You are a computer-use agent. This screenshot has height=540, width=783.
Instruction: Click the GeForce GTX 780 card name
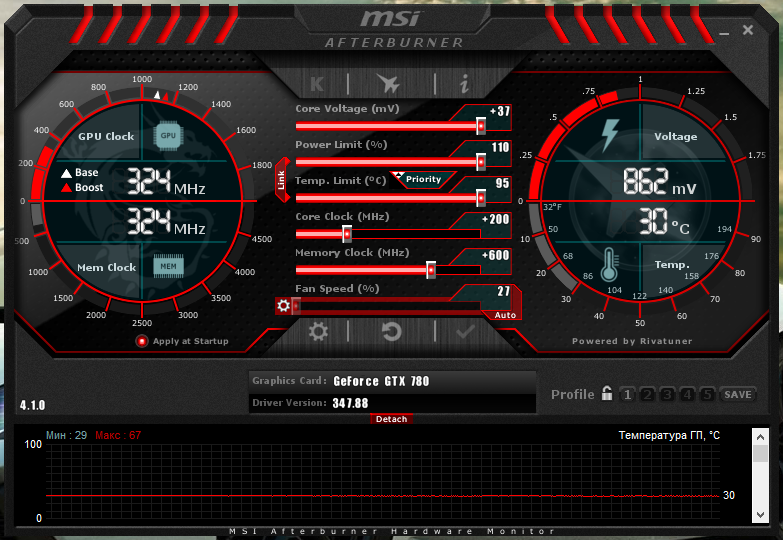381,381
